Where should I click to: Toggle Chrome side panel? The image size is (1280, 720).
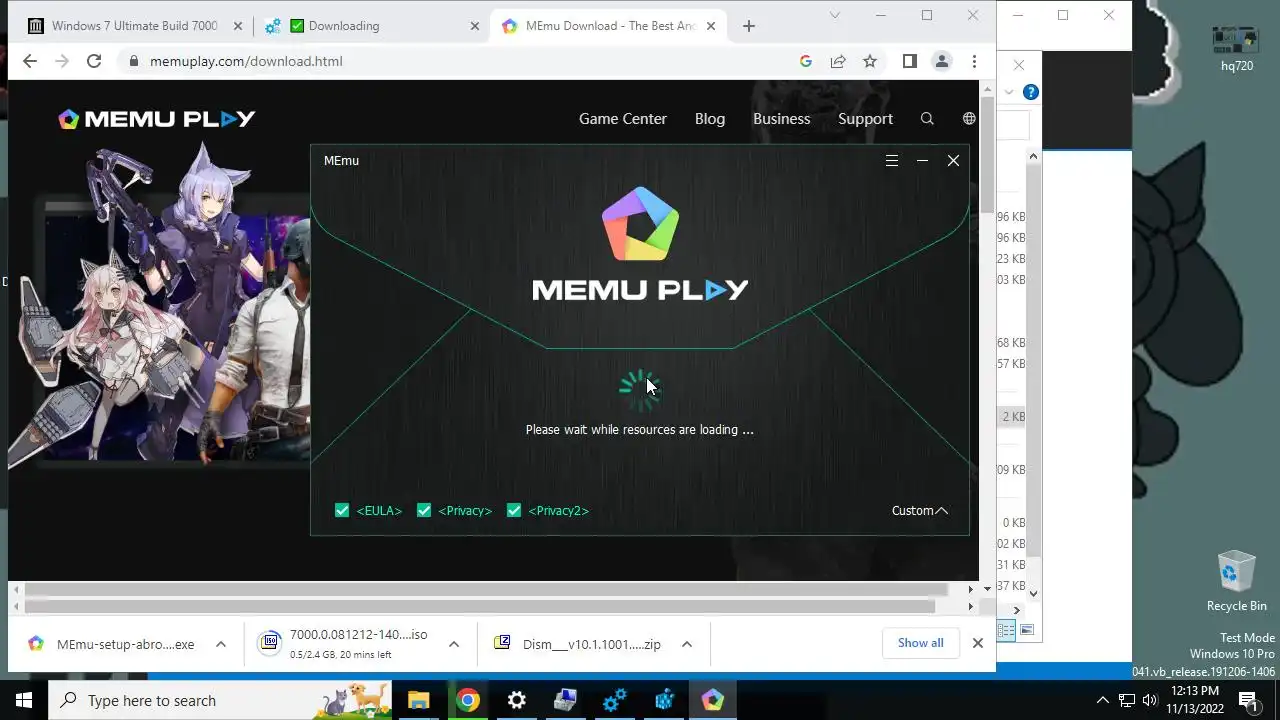909,61
